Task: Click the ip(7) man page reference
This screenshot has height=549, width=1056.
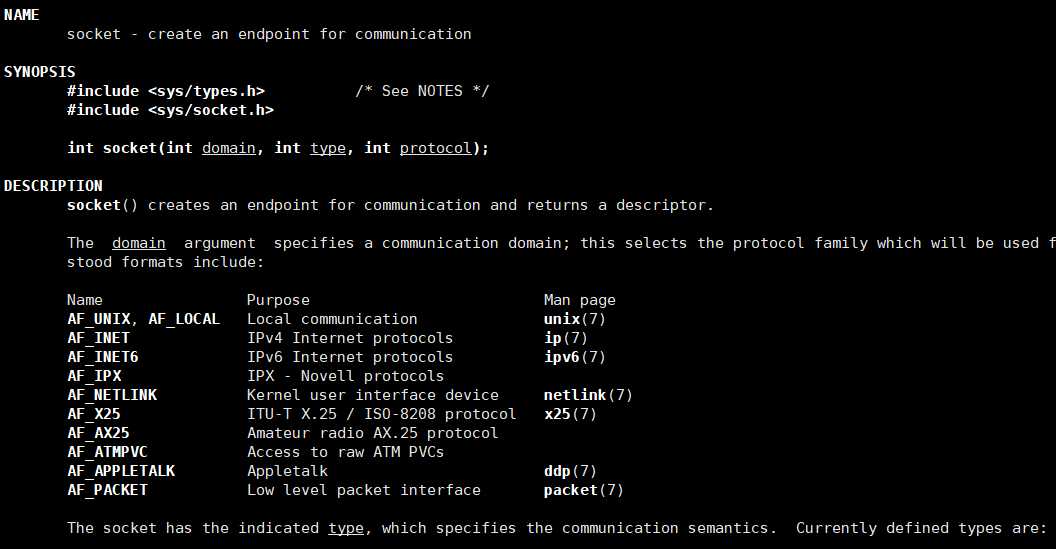Action: 565,338
